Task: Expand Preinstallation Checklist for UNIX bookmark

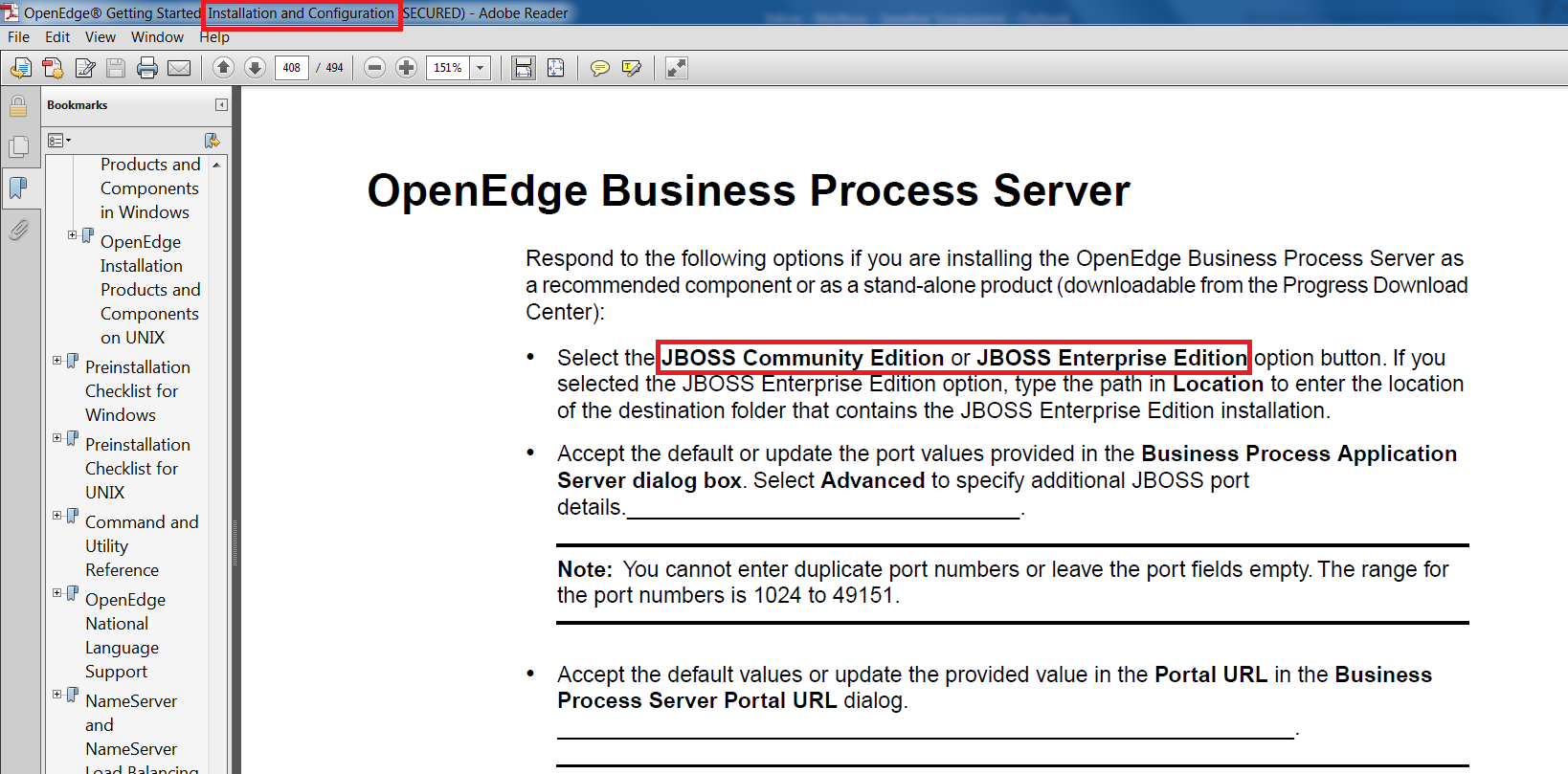Action: pyautogui.click(x=56, y=437)
